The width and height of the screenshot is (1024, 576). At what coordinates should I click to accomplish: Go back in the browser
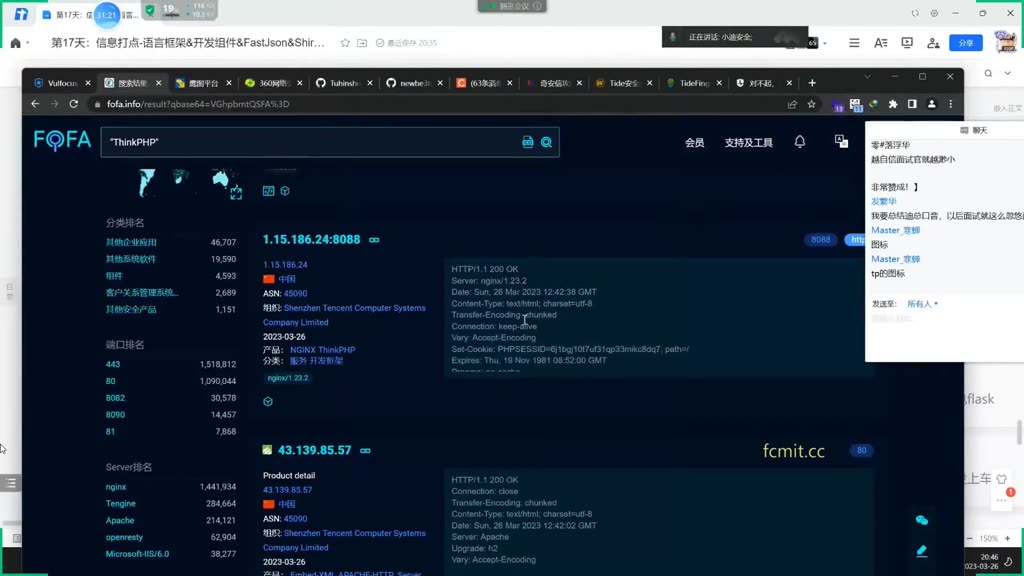(x=35, y=104)
